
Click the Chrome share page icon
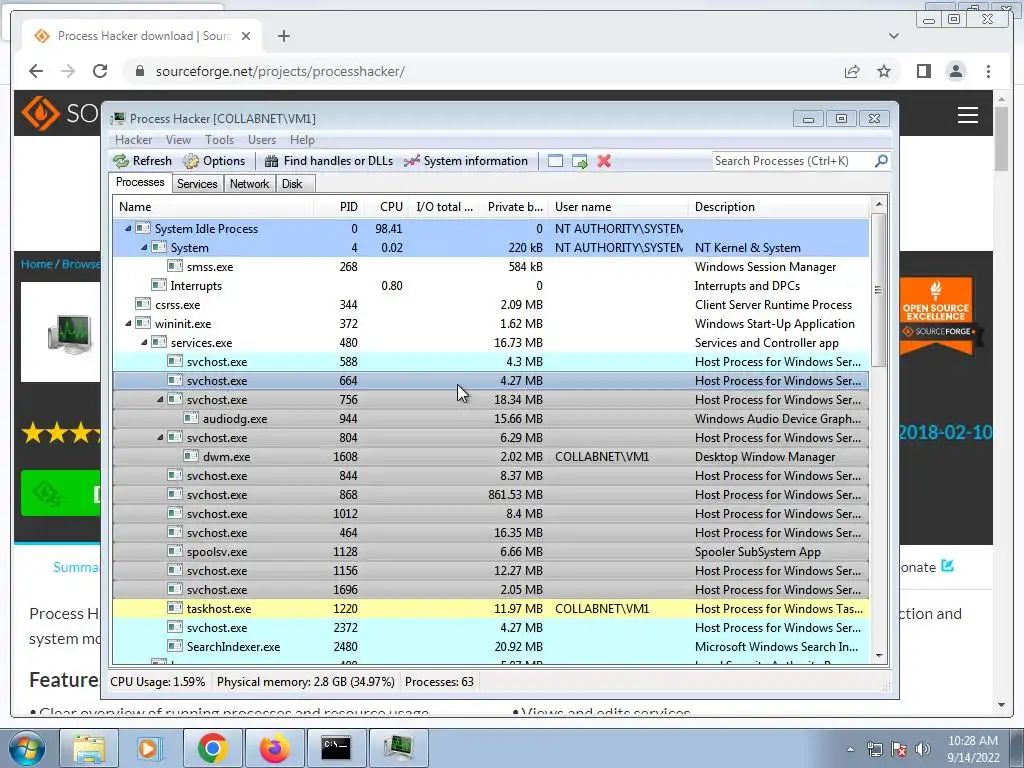[852, 71]
